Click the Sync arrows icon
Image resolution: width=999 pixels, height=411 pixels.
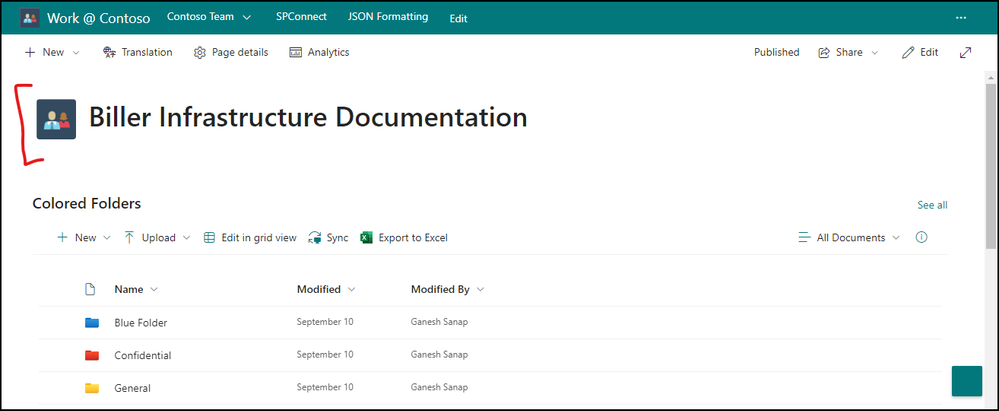(314, 238)
